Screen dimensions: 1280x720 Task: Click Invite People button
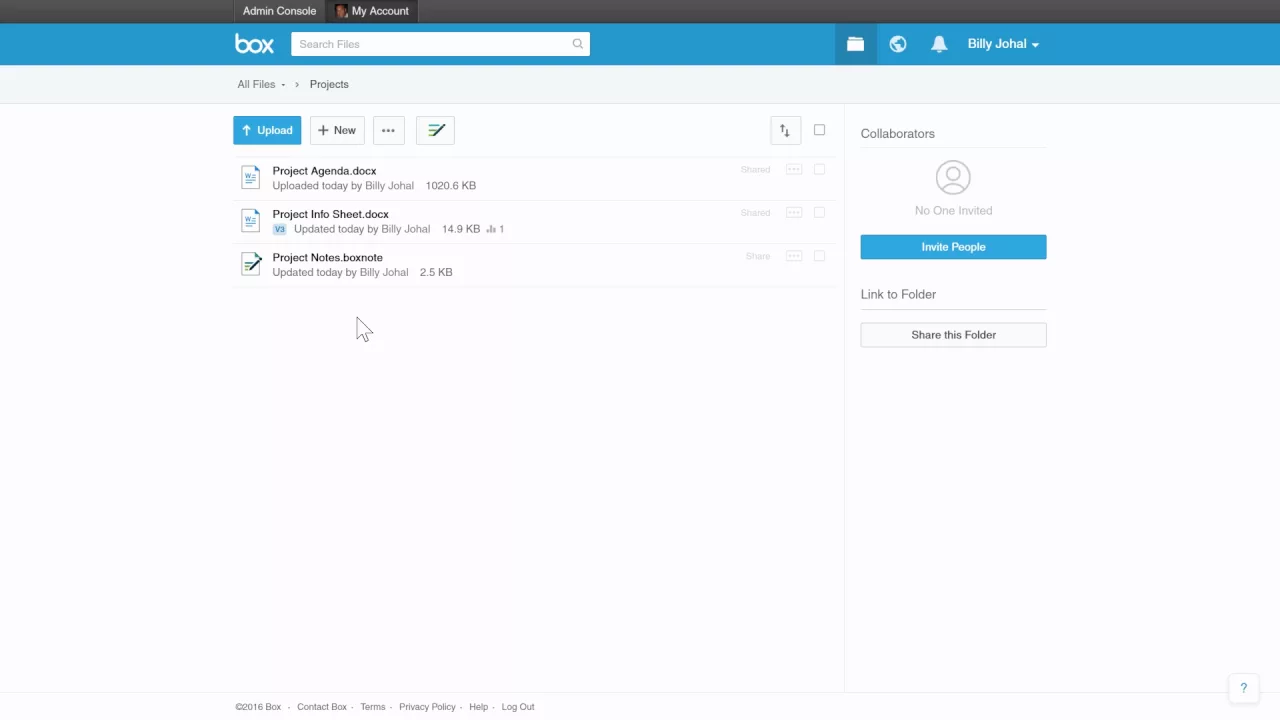coord(953,247)
